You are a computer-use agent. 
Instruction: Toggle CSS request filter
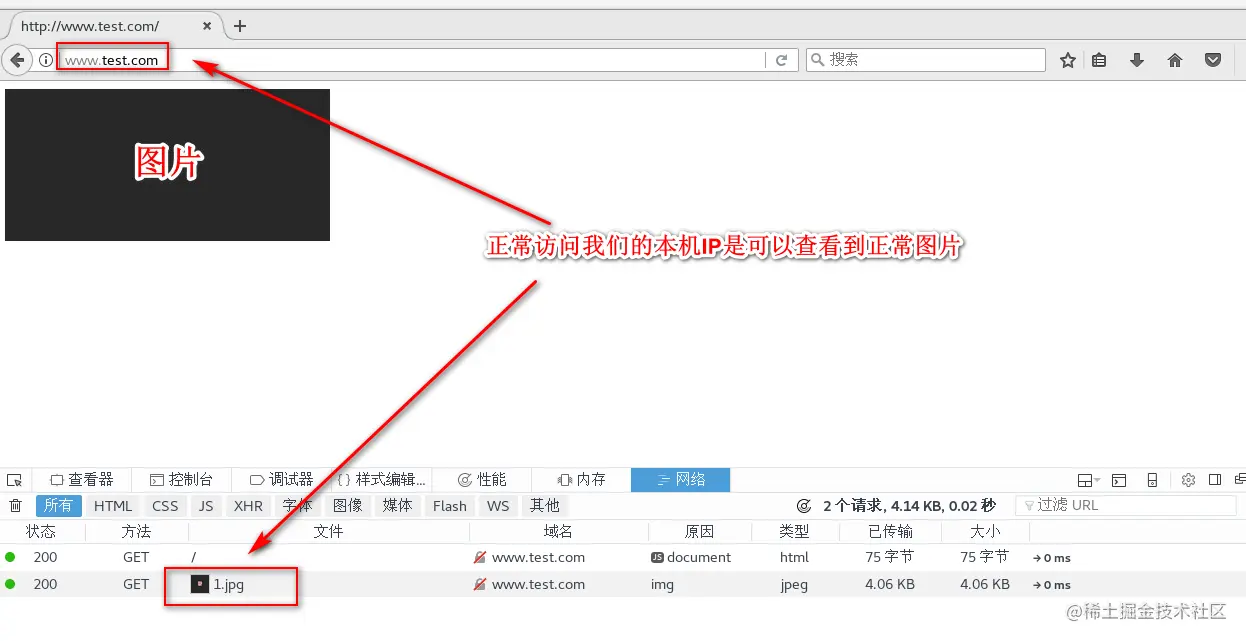[165, 506]
